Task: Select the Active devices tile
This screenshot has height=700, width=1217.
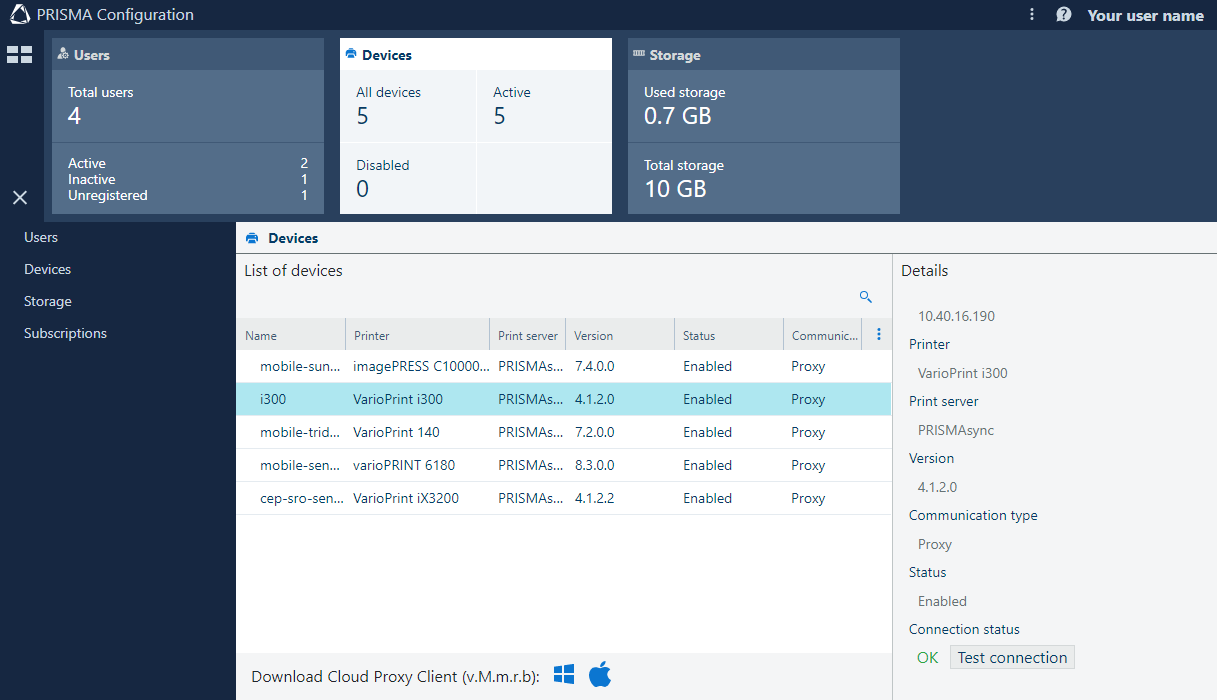Action: point(544,106)
